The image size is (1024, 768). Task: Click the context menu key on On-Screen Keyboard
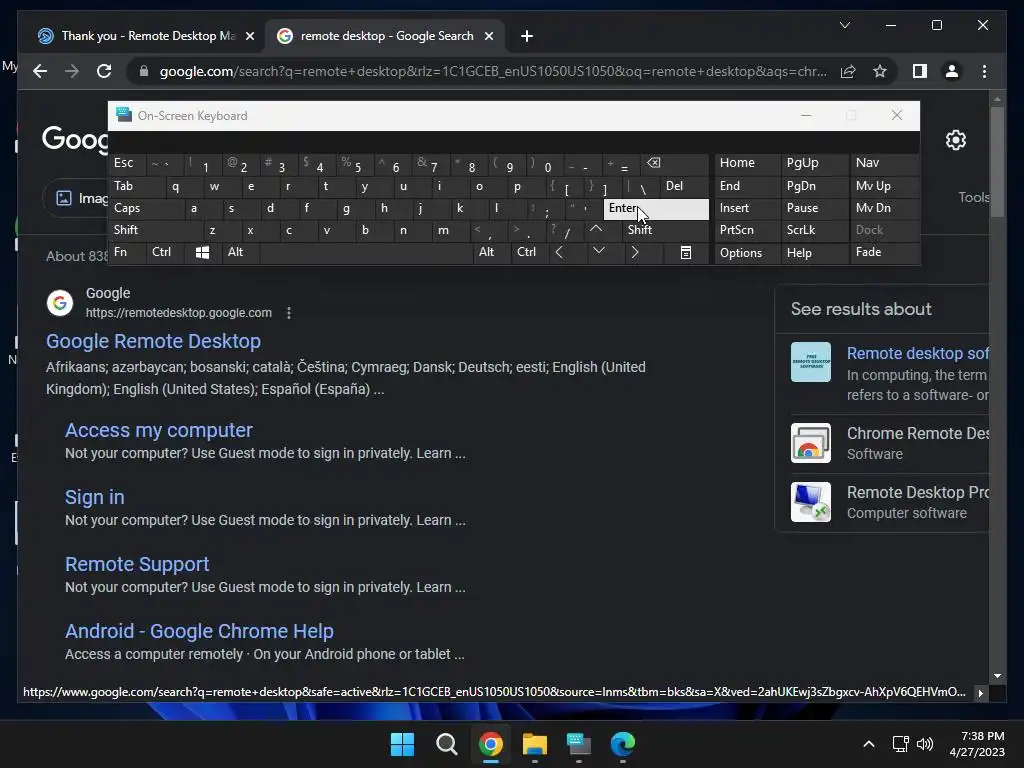686,252
